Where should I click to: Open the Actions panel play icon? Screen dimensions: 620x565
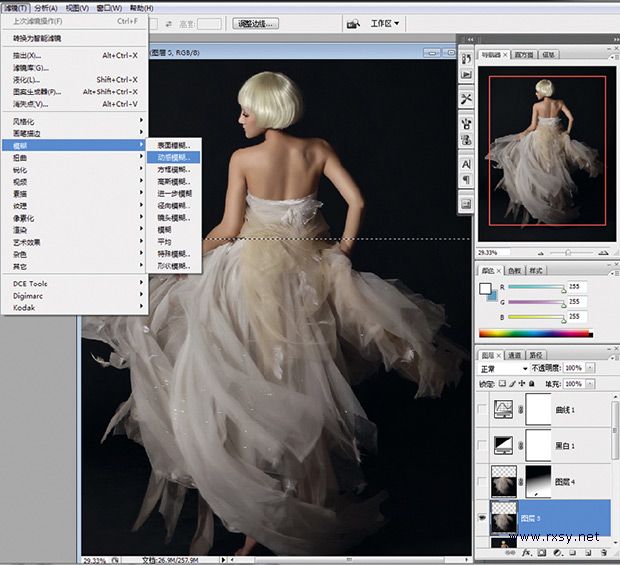(466, 74)
